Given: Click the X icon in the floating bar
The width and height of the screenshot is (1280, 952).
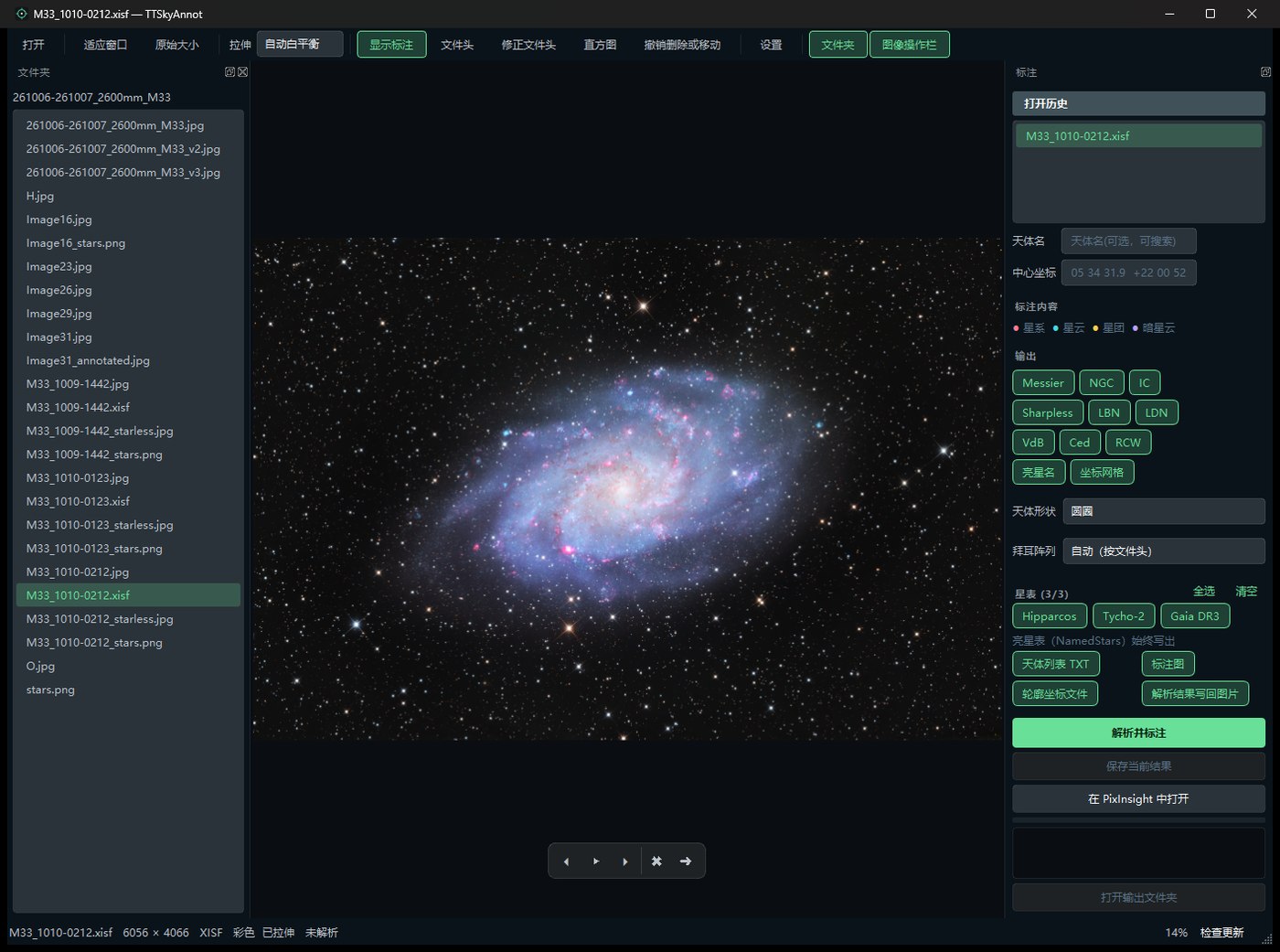Looking at the screenshot, I should tap(656, 861).
